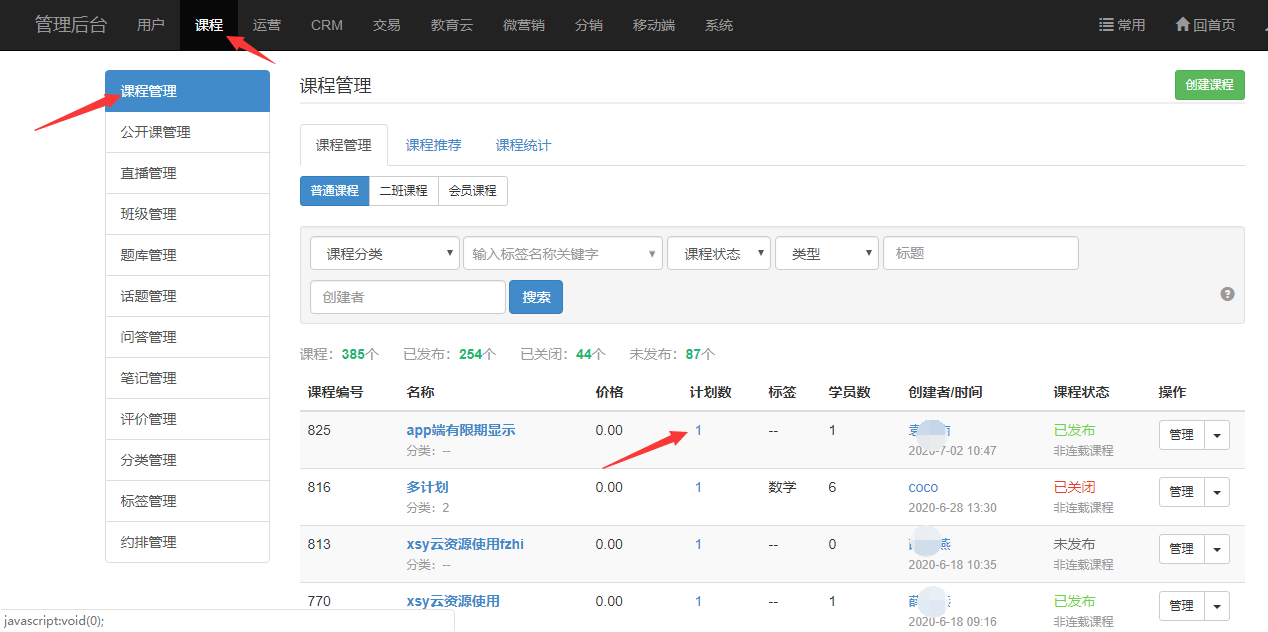Viewport: 1268px width, 632px height.
Task: Open course link app端有限期显示
Action: tap(460, 430)
